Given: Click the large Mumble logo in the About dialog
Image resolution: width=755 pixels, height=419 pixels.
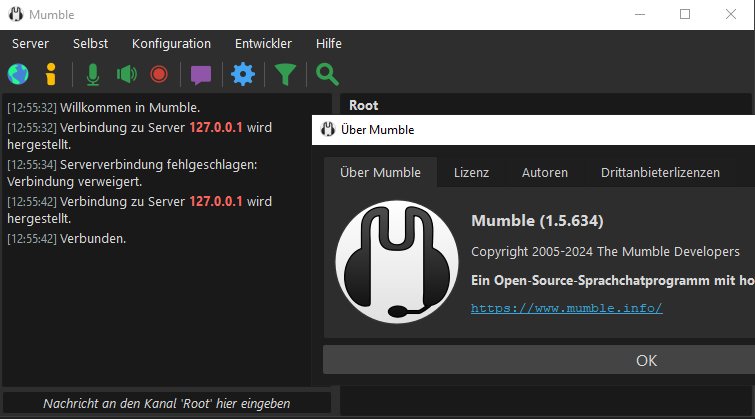Looking at the screenshot, I should (397, 262).
